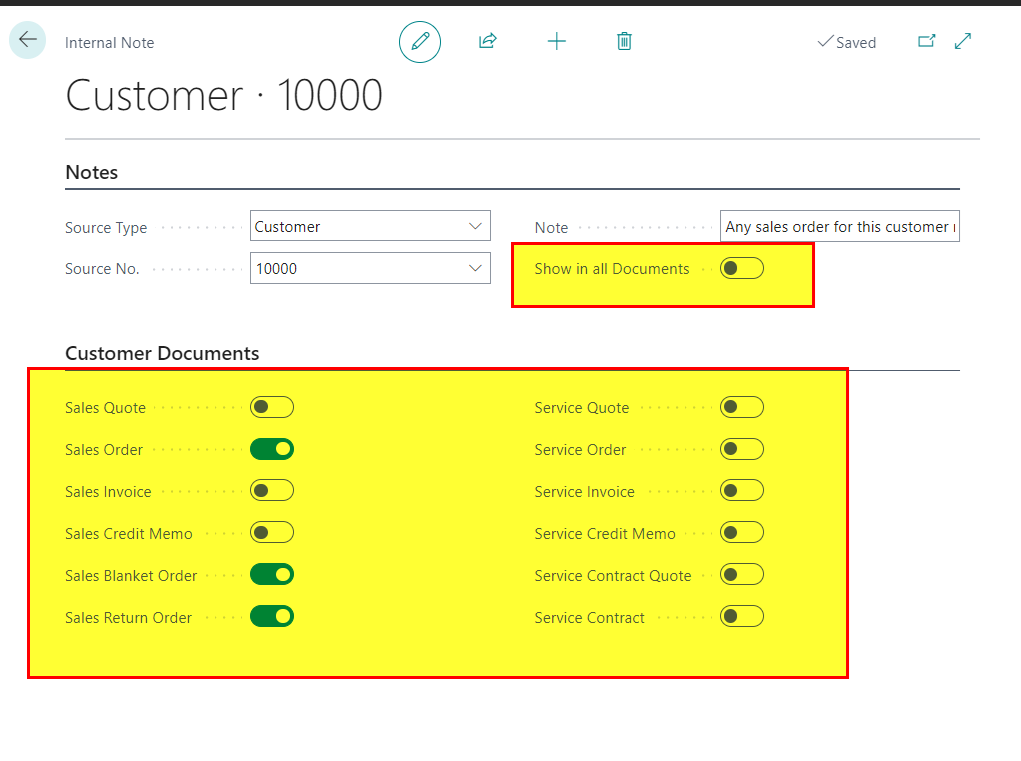
Task: Collapse the Customer Documents section header
Action: (162, 353)
